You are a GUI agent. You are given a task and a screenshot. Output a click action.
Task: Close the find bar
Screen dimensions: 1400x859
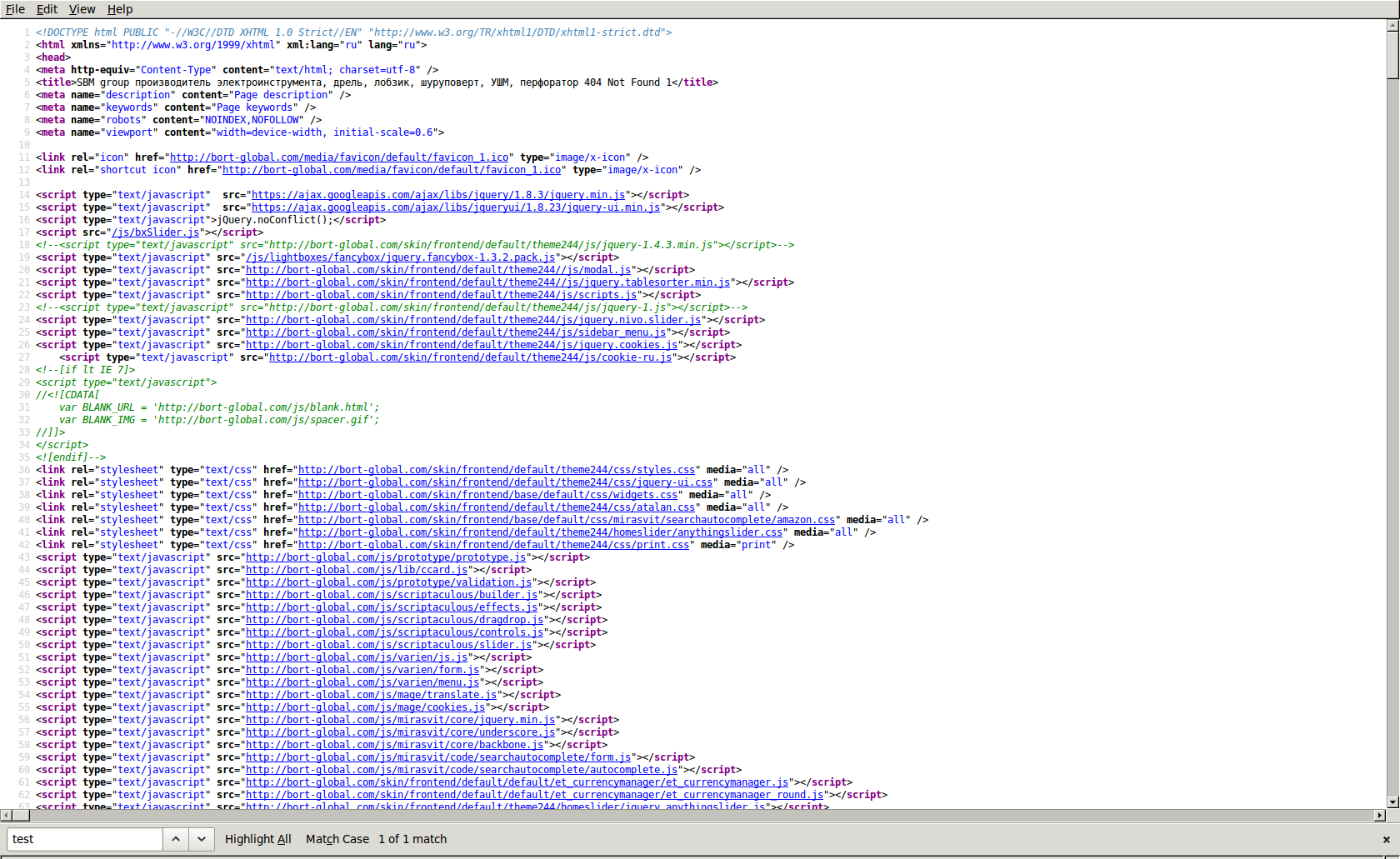[1387, 840]
